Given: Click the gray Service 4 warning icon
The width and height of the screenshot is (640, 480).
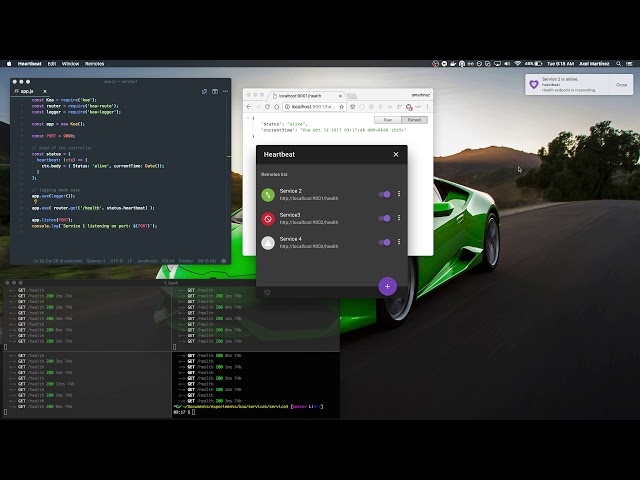Looking at the screenshot, I should point(268,243).
